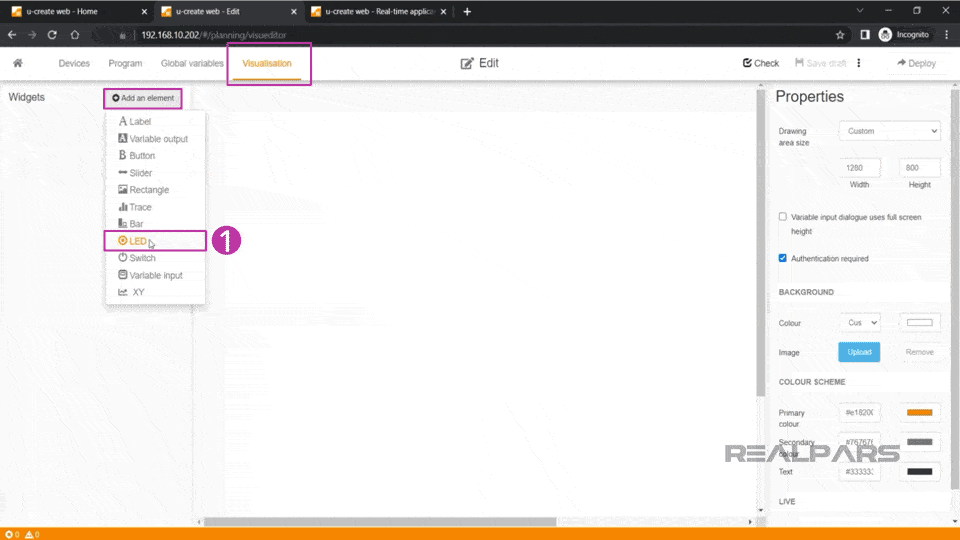
Task: Close the u-create web - Edit tab
Action: click(293, 12)
